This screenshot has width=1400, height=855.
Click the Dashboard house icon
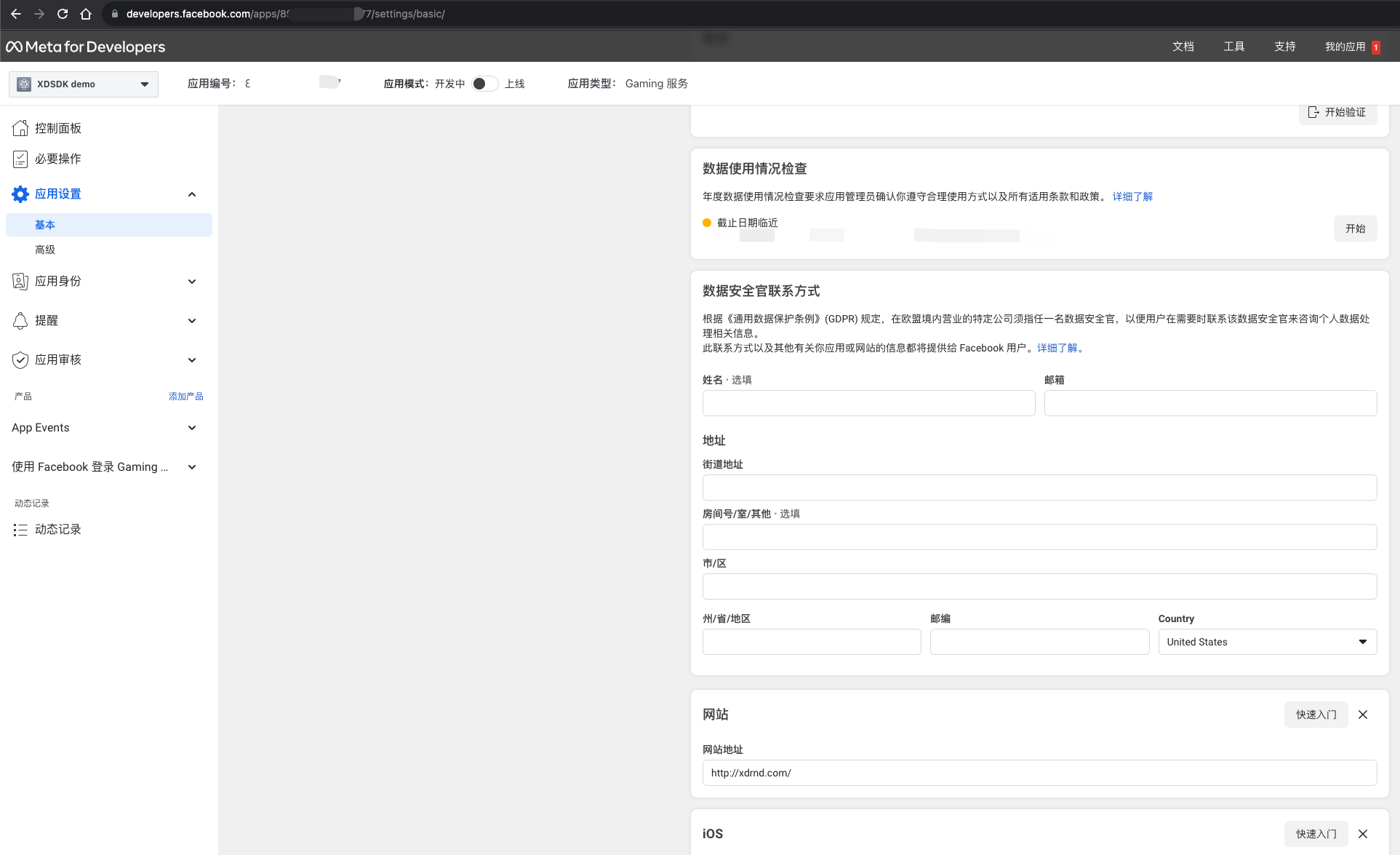[x=20, y=128]
